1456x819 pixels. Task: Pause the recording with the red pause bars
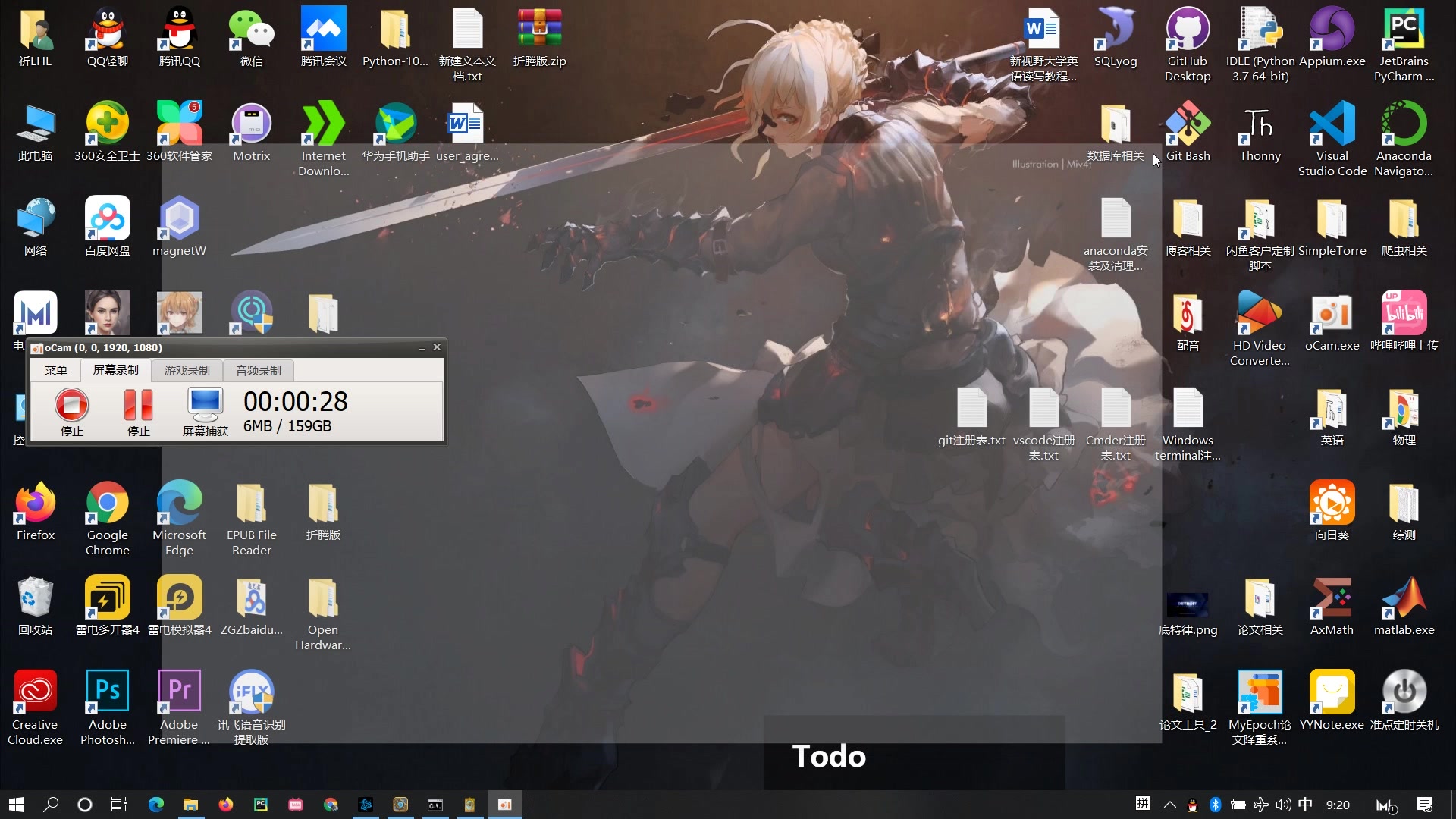pyautogui.click(x=138, y=405)
